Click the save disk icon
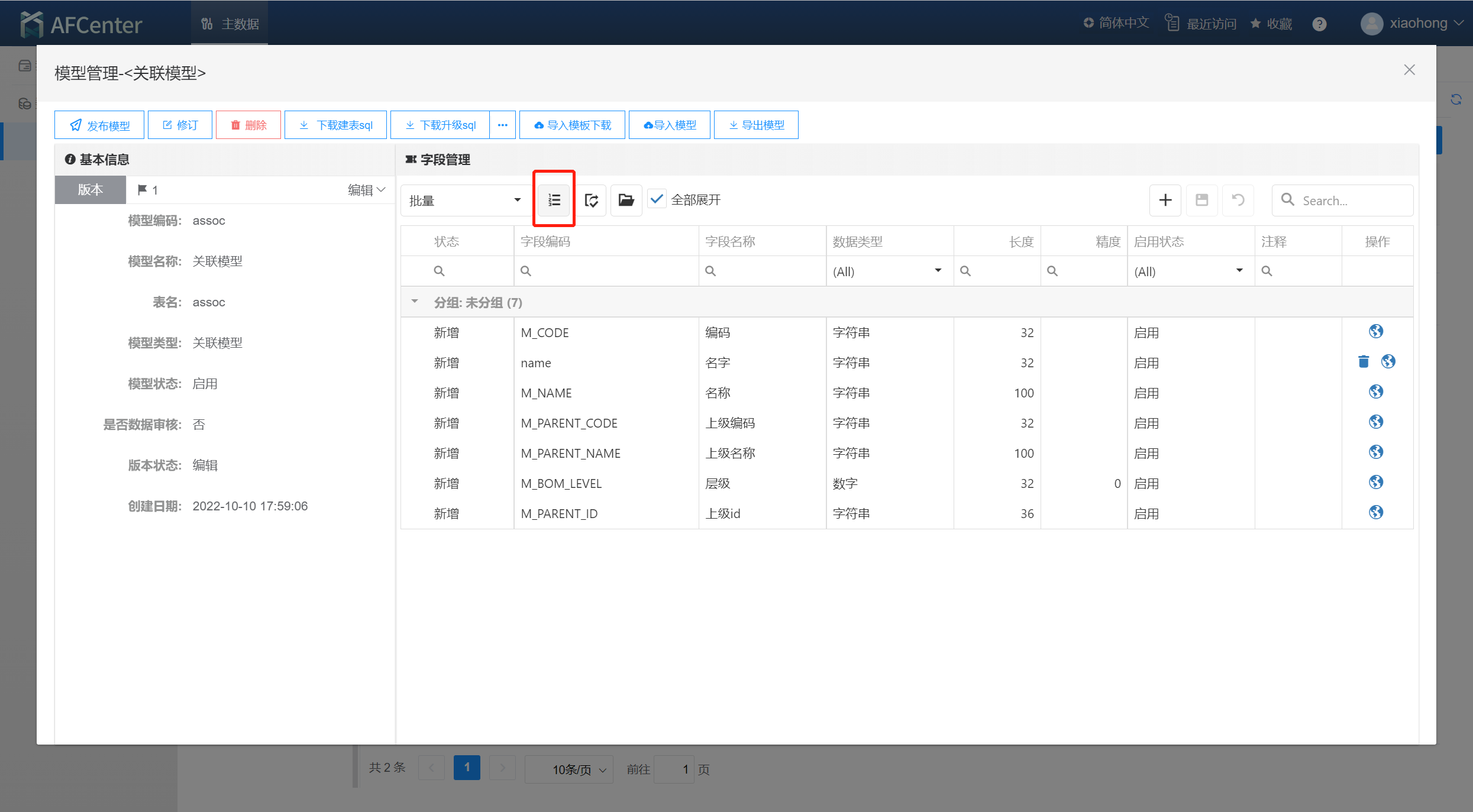 [1201, 200]
